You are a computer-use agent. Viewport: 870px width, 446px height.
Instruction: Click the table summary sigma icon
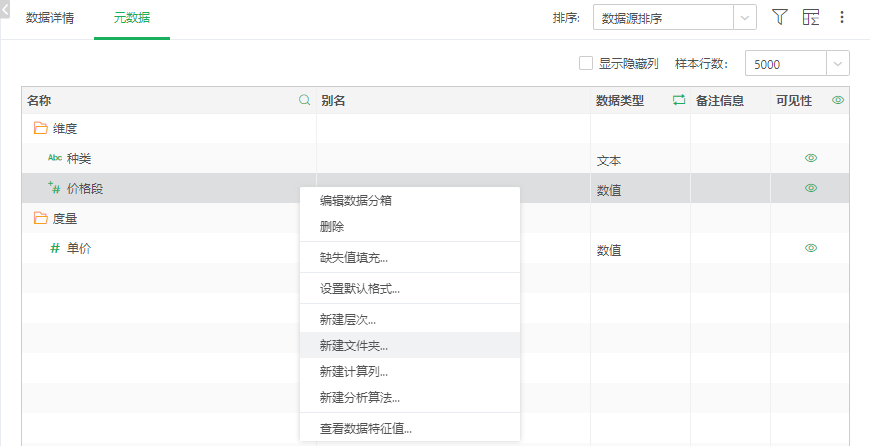811,17
